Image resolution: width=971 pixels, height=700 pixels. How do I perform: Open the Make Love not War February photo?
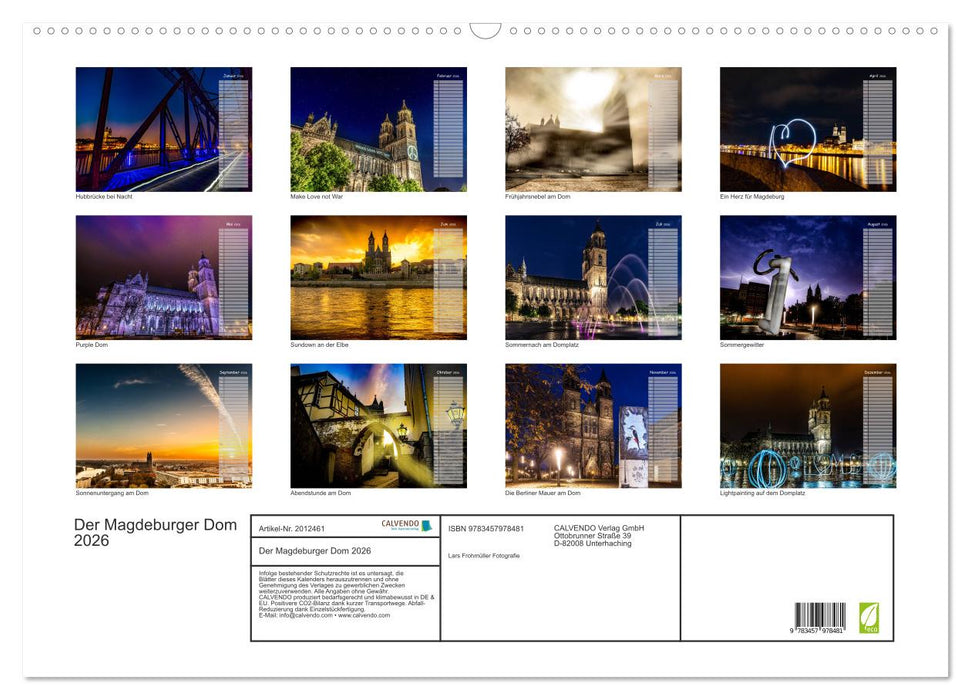coord(378,128)
